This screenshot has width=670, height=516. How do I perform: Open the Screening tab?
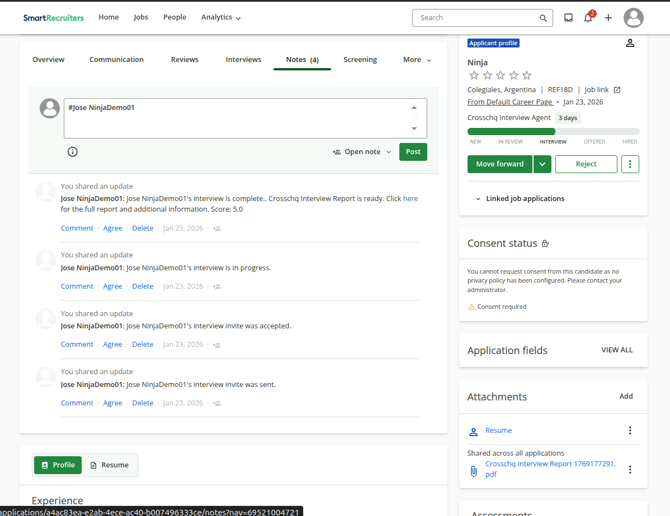(360, 60)
